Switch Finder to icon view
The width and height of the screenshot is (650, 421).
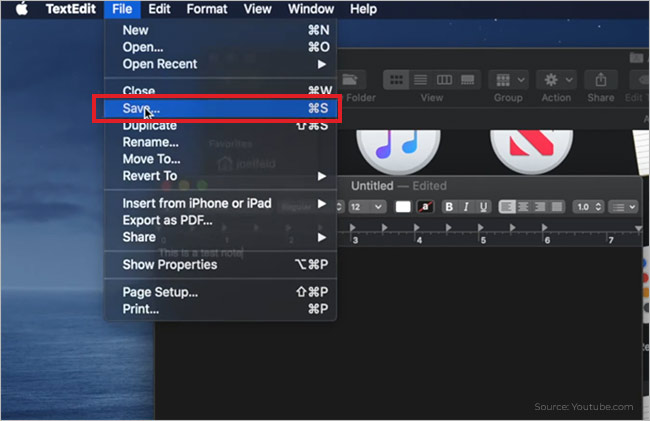coord(396,80)
